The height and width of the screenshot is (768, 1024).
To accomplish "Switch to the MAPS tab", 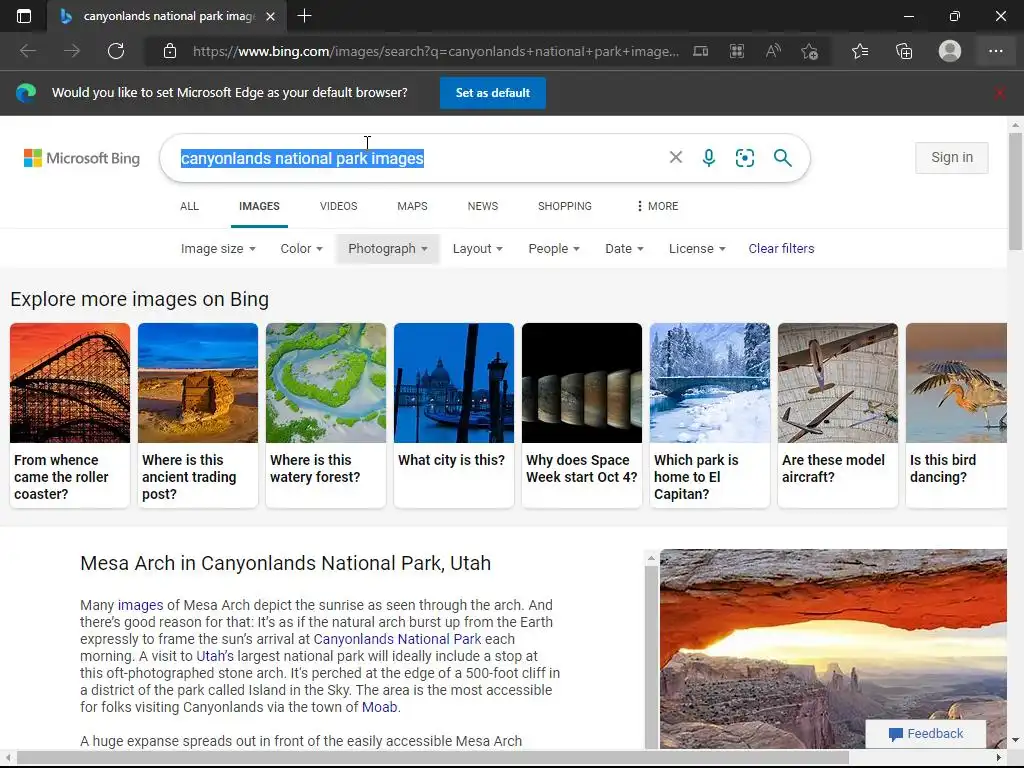I will pyautogui.click(x=412, y=206).
